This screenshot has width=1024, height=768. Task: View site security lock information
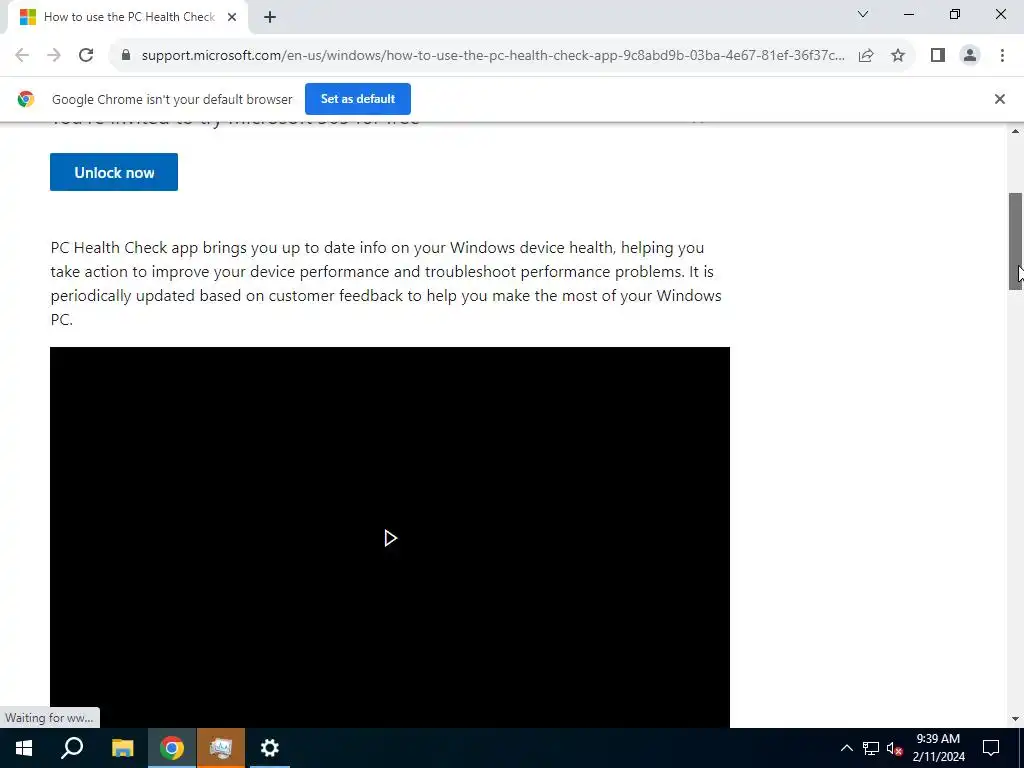click(x=126, y=55)
